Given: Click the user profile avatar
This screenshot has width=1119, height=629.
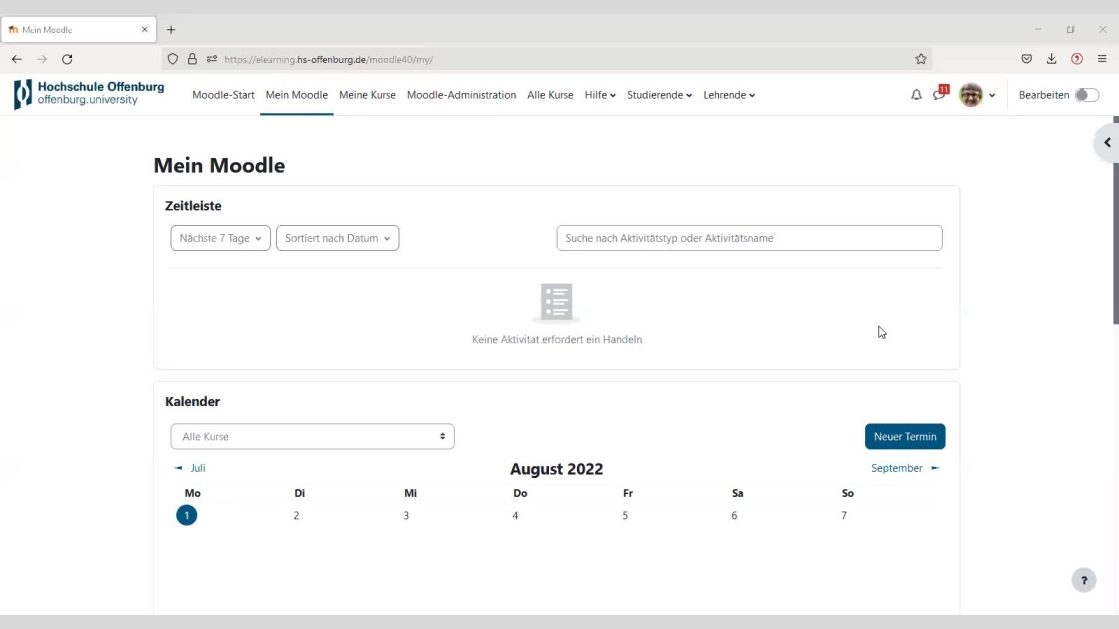Looking at the screenshot, I should click(x=970, y=95).
